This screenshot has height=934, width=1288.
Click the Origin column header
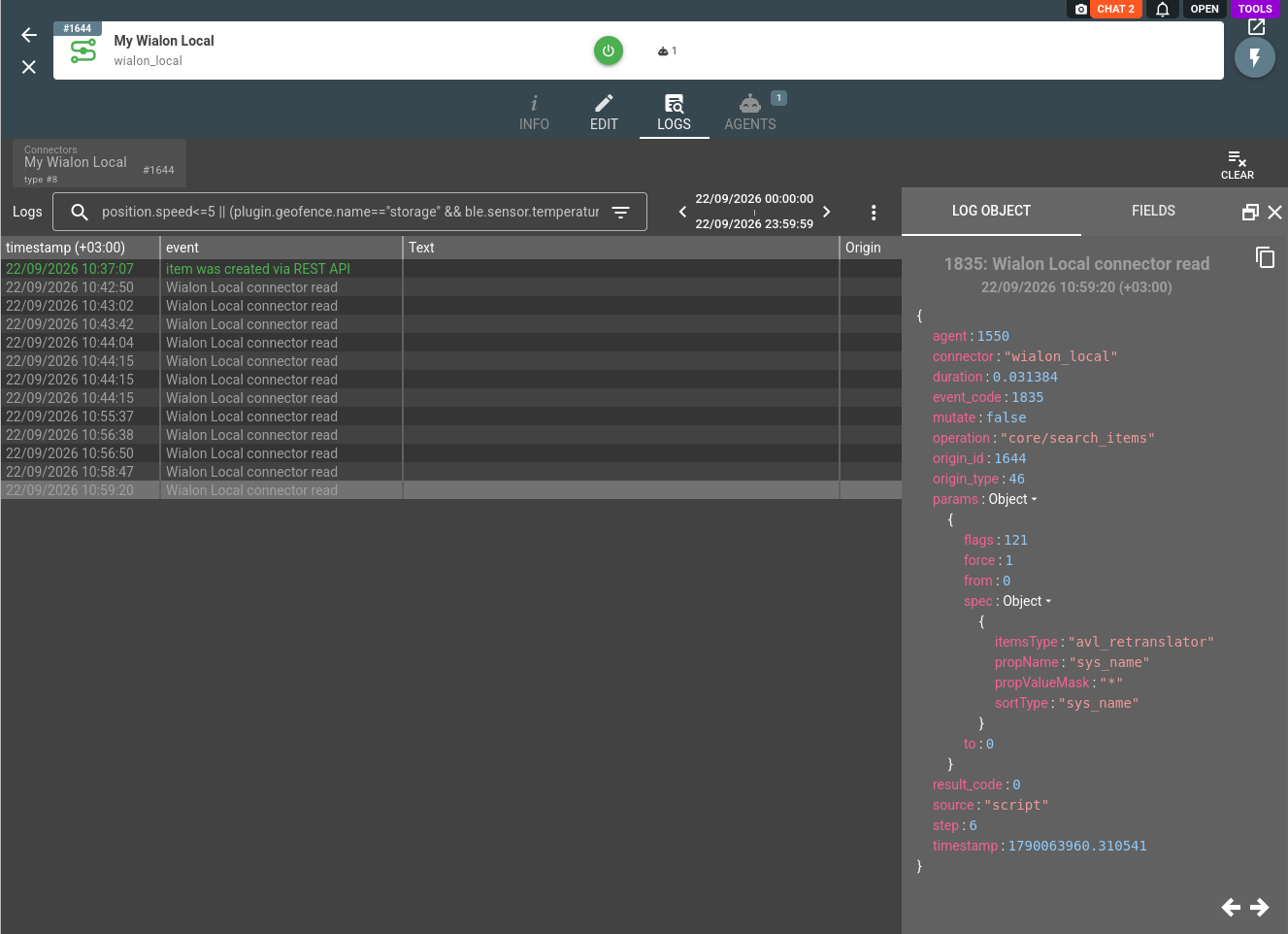(x=871, y=248)
